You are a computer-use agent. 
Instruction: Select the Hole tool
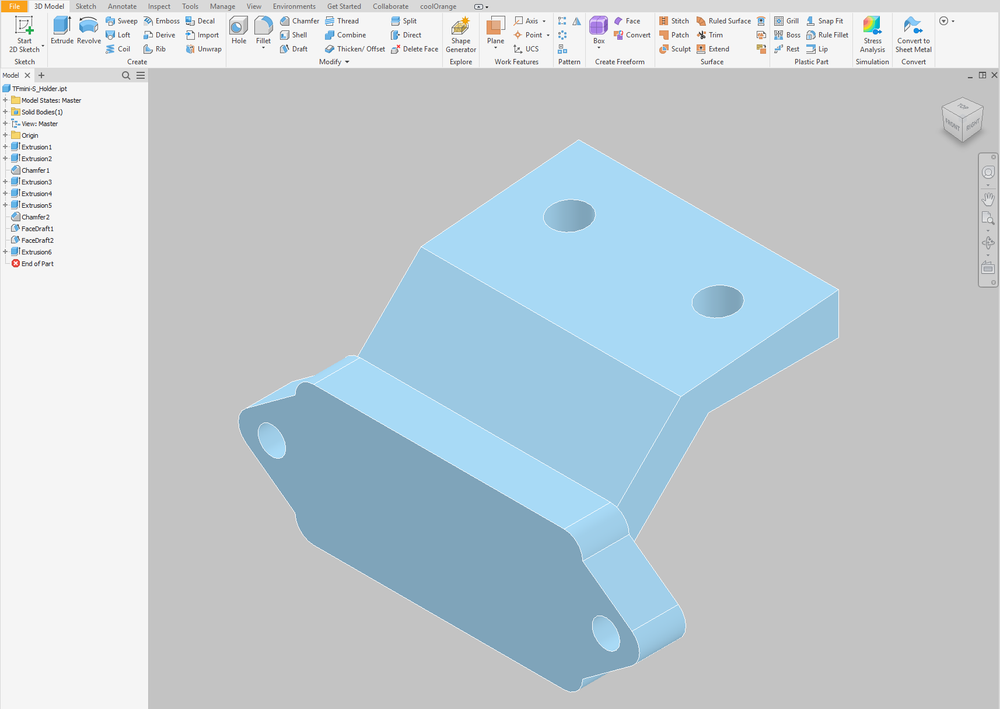point(239,31)
